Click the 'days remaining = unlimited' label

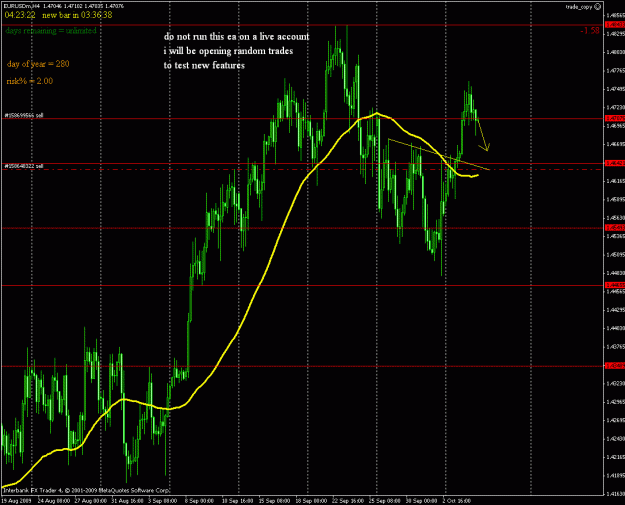51,31
